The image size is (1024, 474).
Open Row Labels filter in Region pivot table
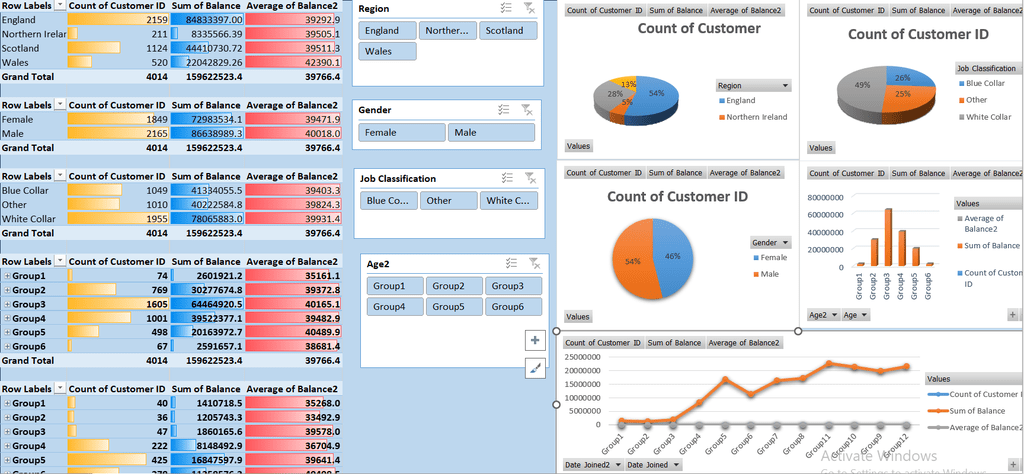(60, 6)
